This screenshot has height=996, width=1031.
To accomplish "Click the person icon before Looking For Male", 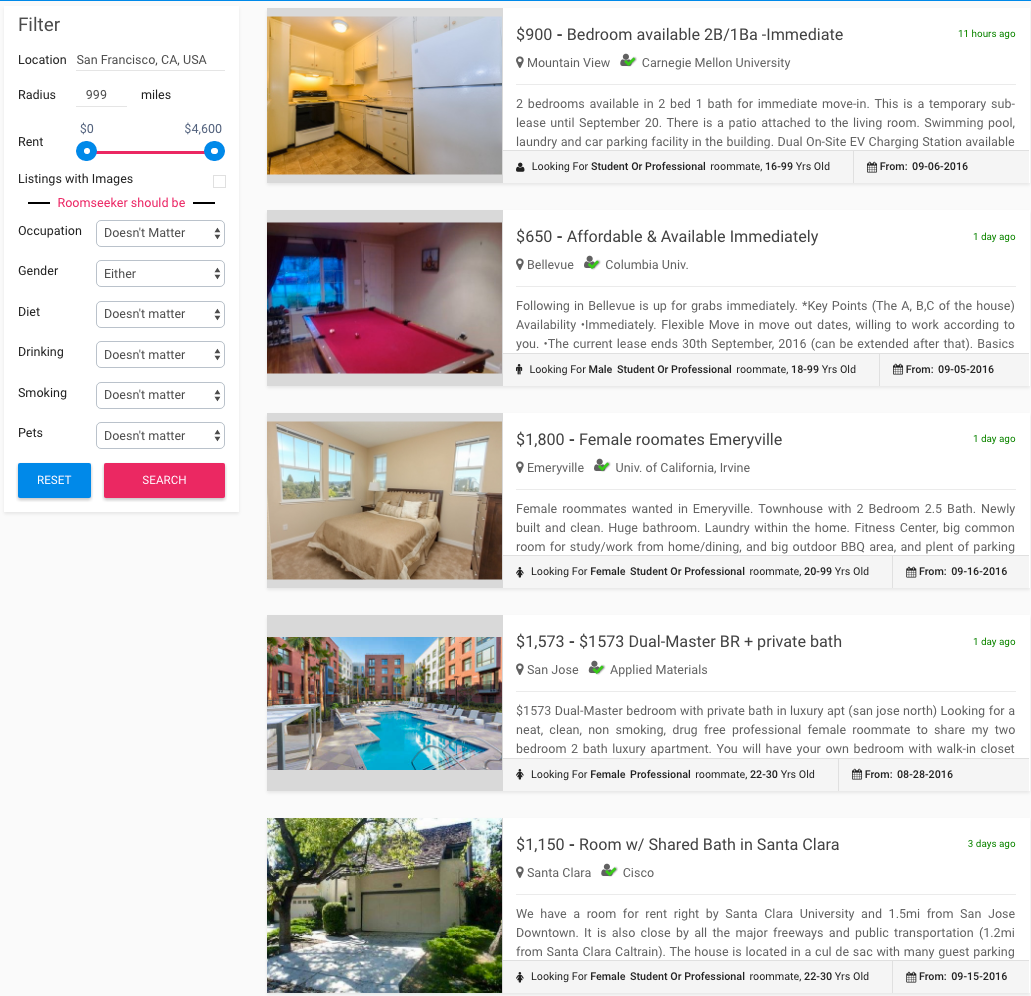I will click(x=519, y=369).
